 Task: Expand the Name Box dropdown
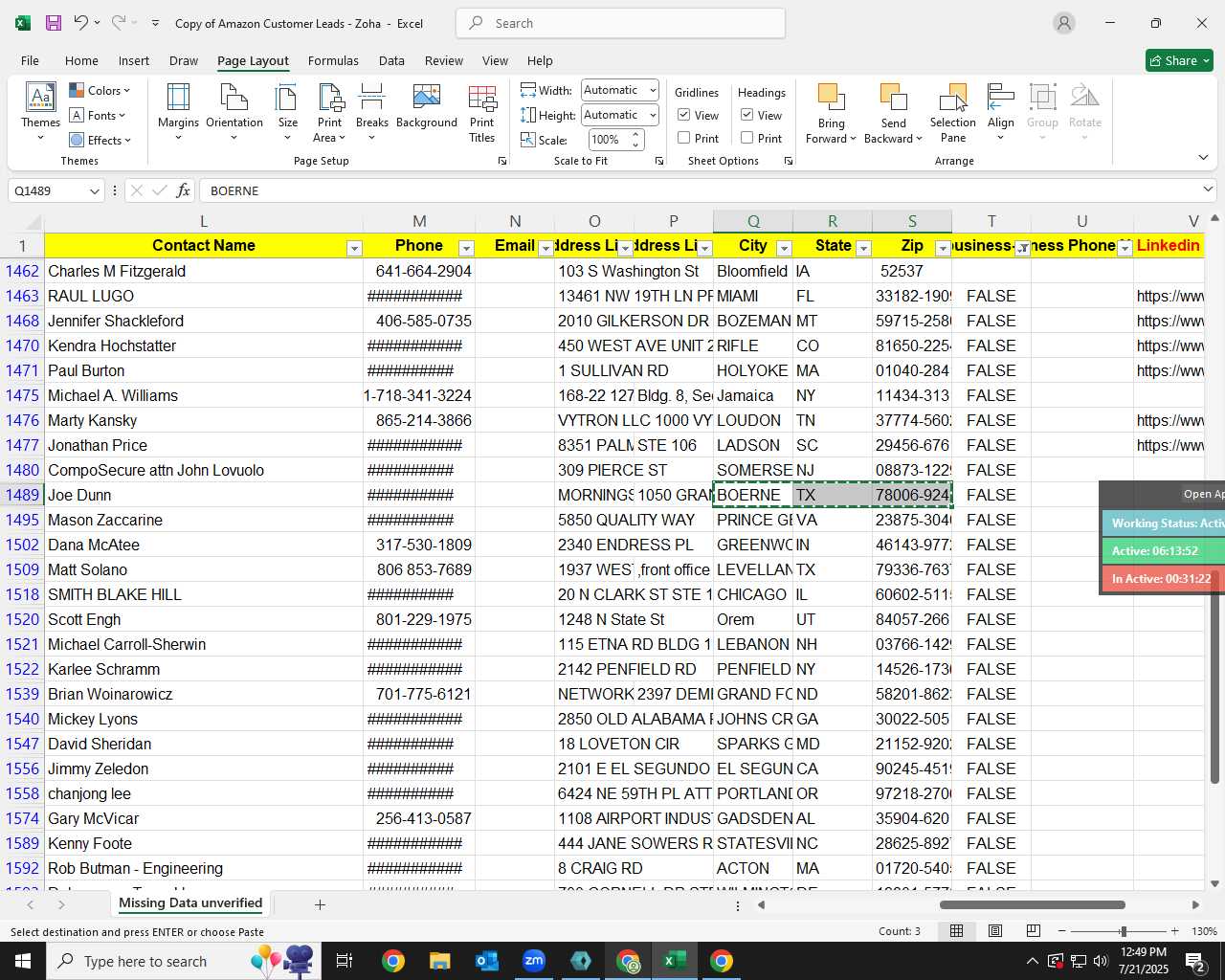click(x=94, y=190)
